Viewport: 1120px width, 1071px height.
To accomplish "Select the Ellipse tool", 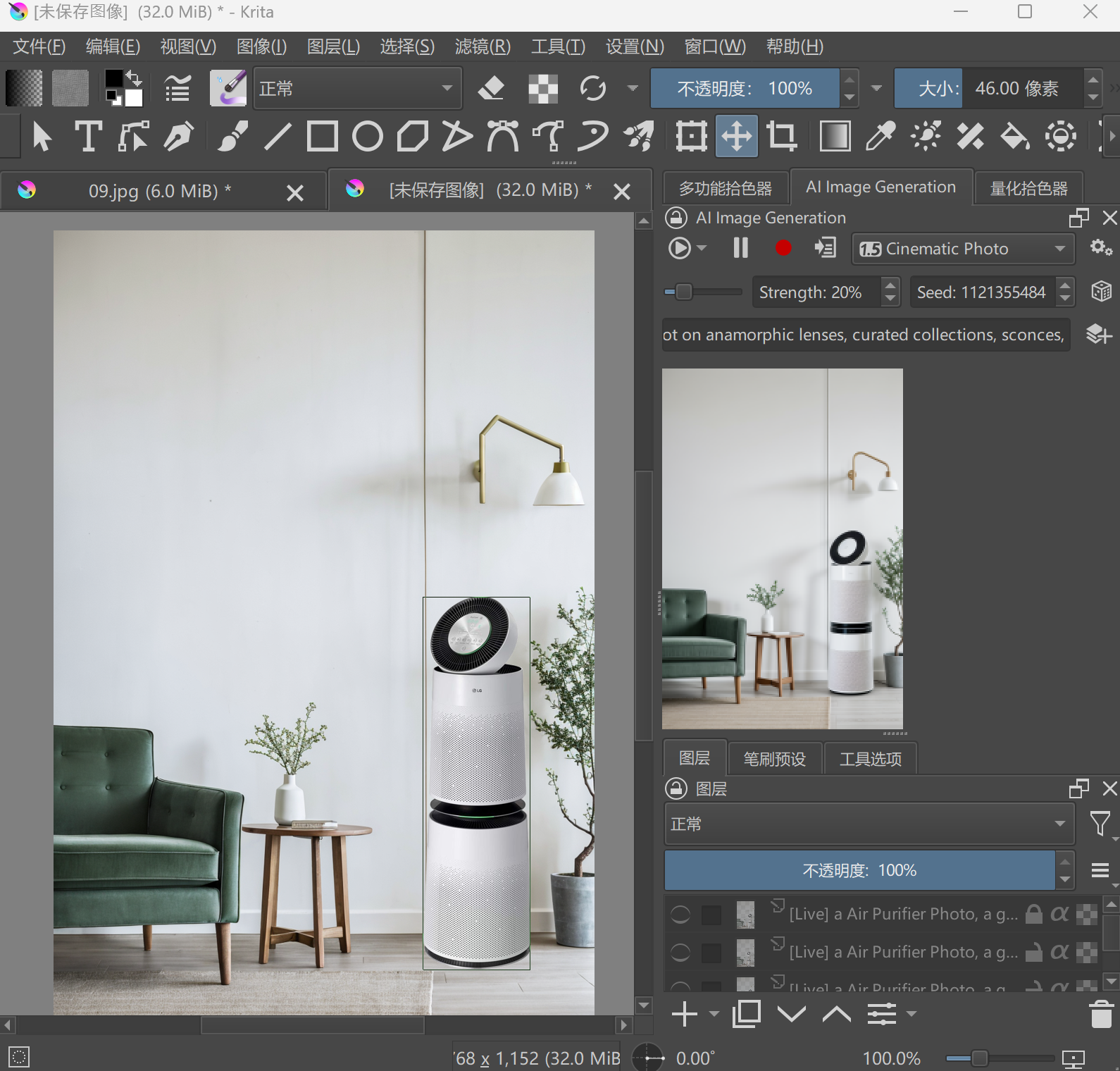I will (368, 136).
